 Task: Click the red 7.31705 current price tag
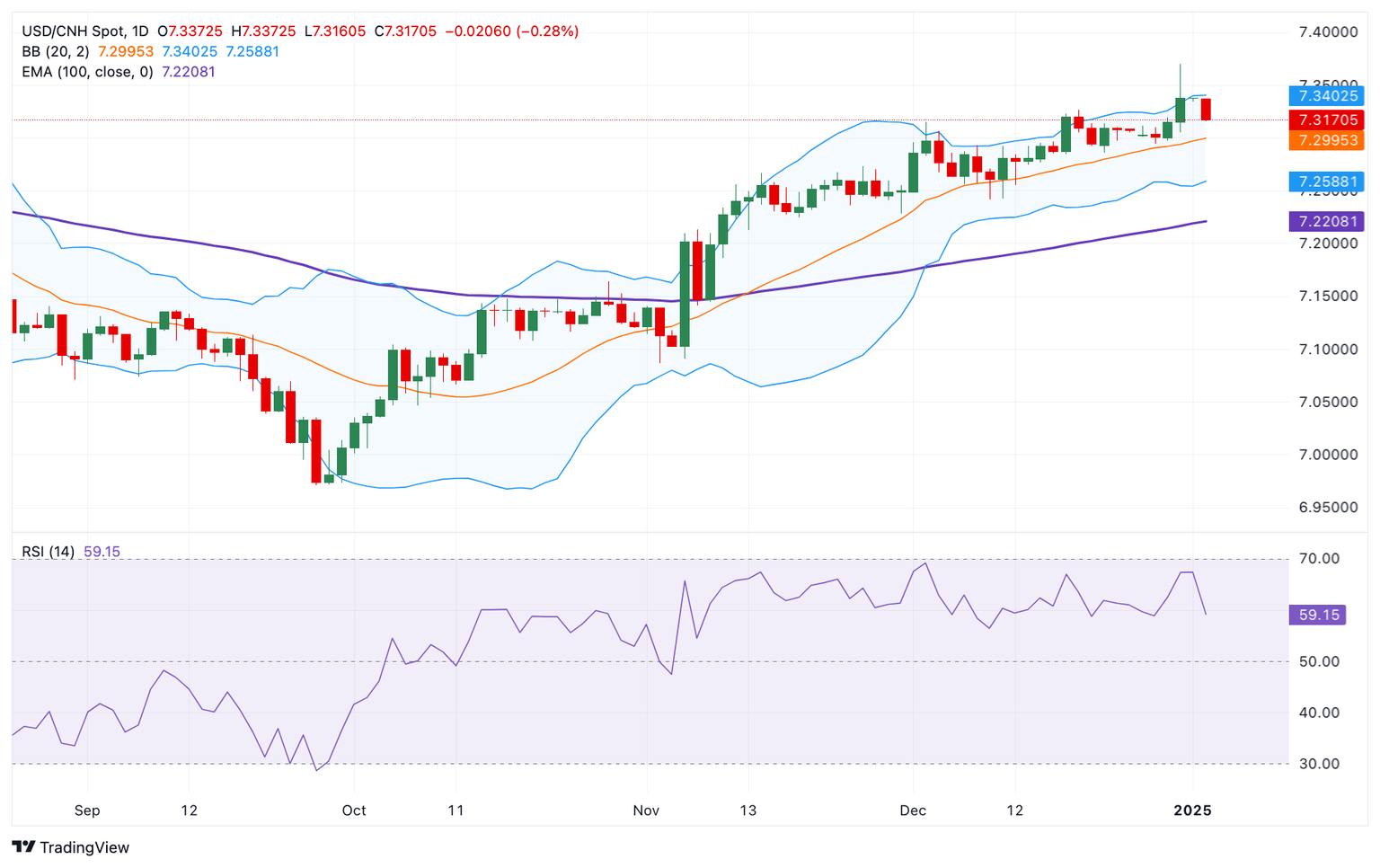(1326, 120)
